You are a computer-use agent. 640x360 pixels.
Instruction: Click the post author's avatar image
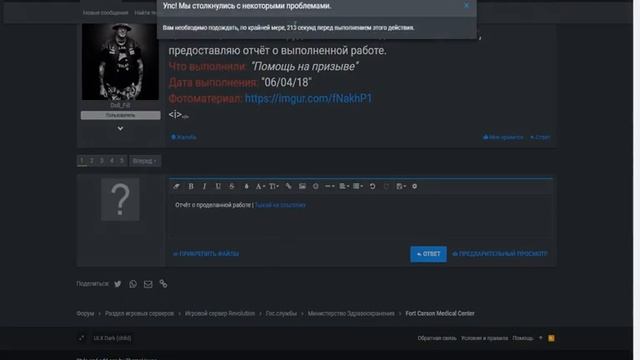tap(120, 62)
